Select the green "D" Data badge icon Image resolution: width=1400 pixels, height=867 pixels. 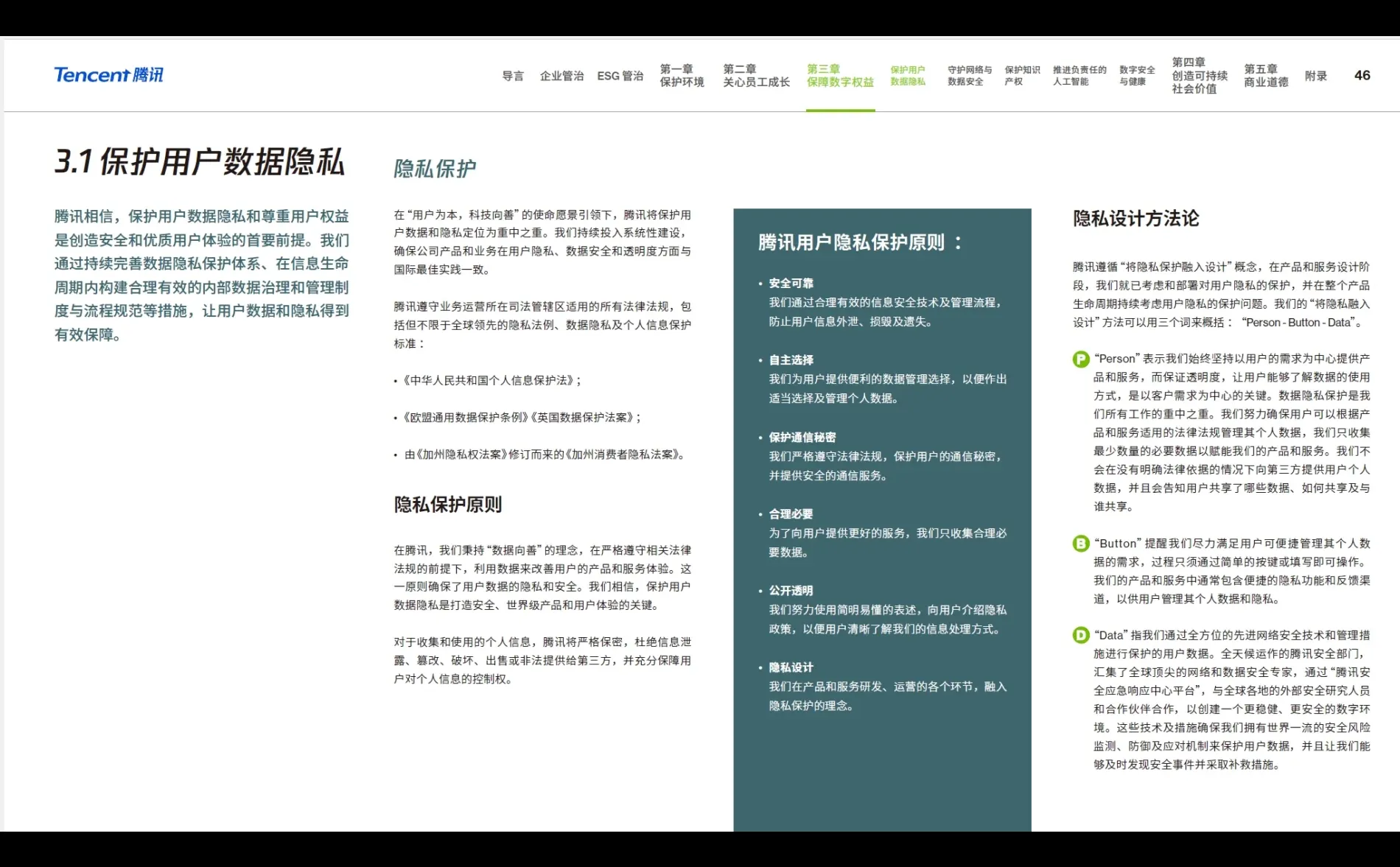click(1080, 633)
